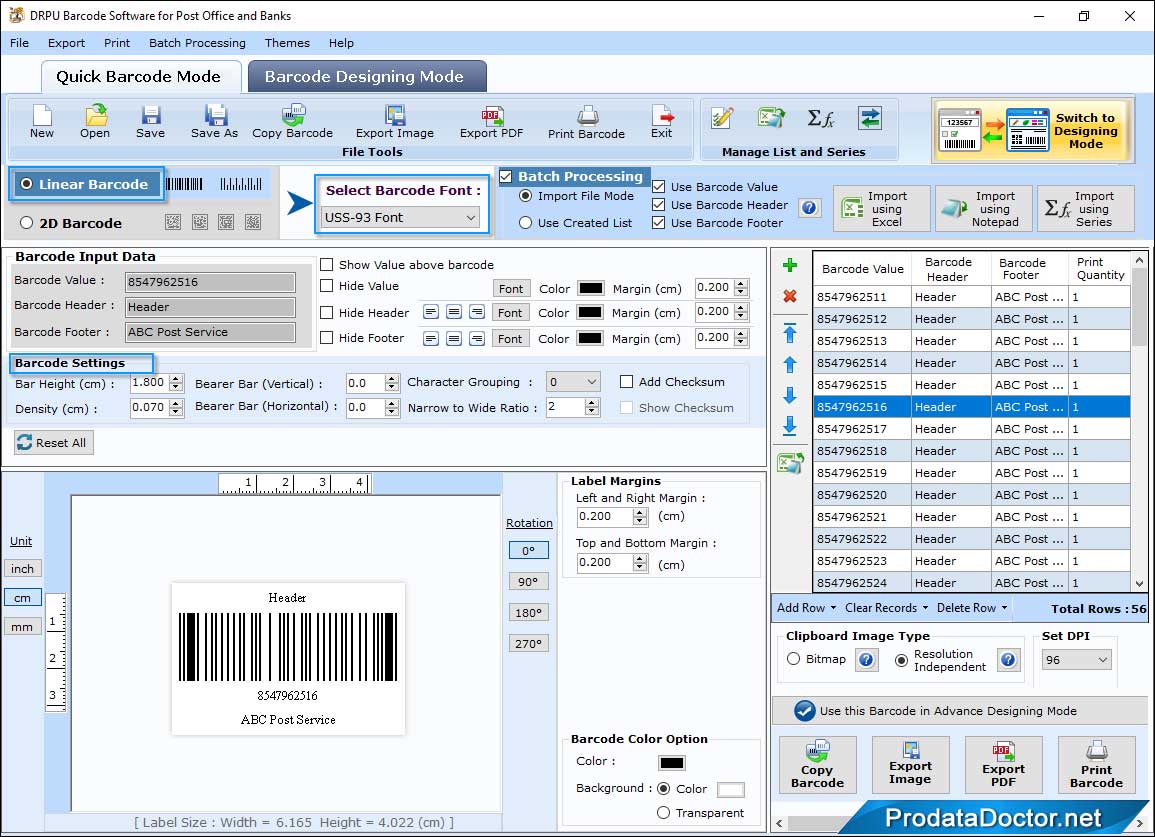
Task: Switch to Barcode Designing Mode tab
Action: click(367, 77)
